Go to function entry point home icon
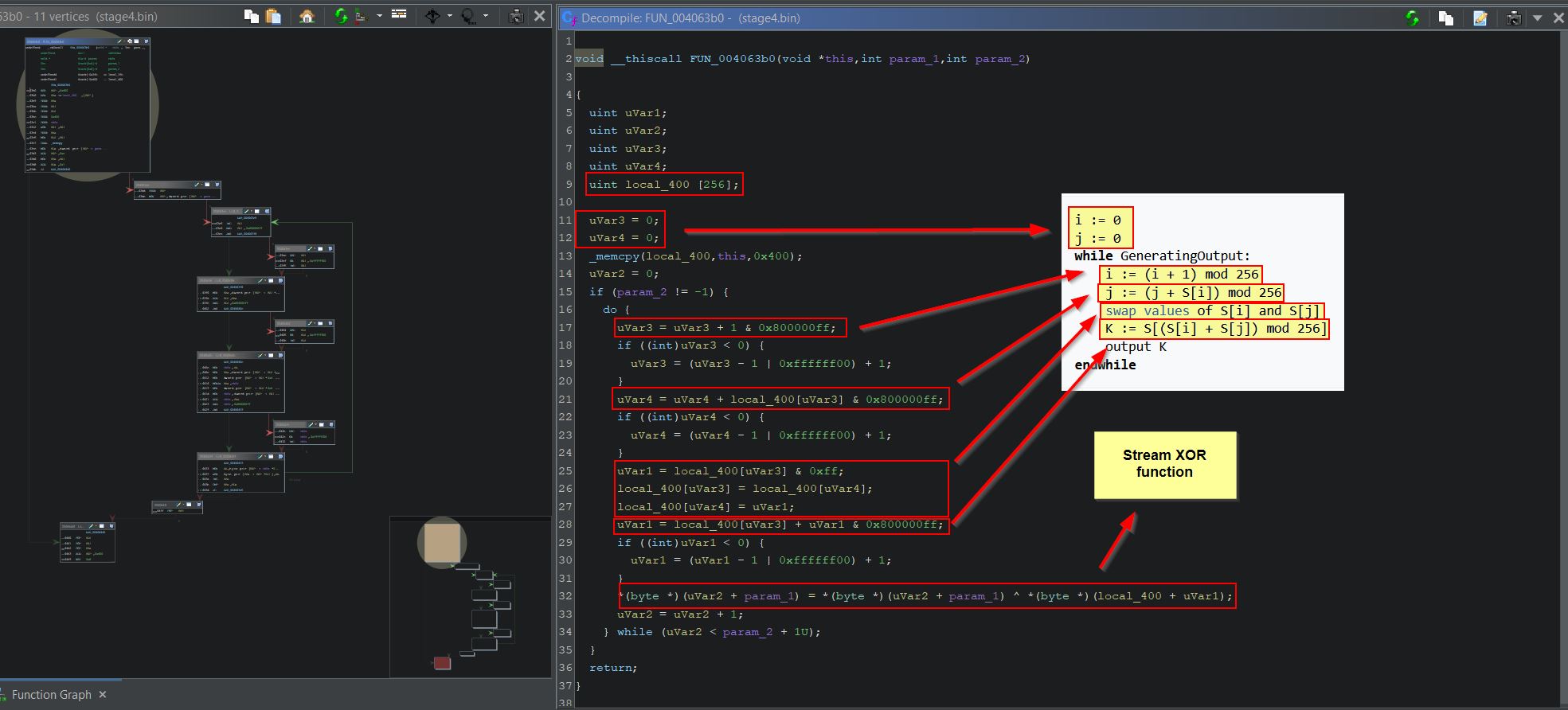 click(307, 16)
